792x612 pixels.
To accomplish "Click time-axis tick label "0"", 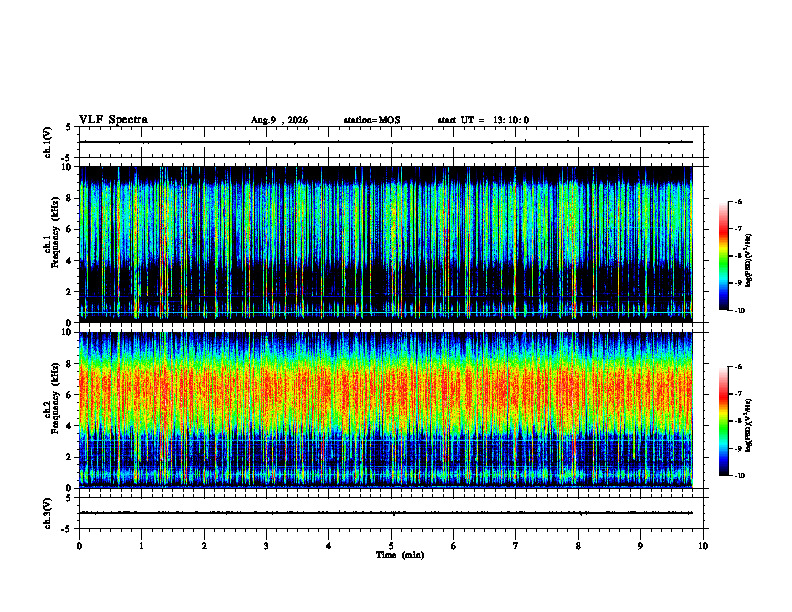I will (79, 546).
